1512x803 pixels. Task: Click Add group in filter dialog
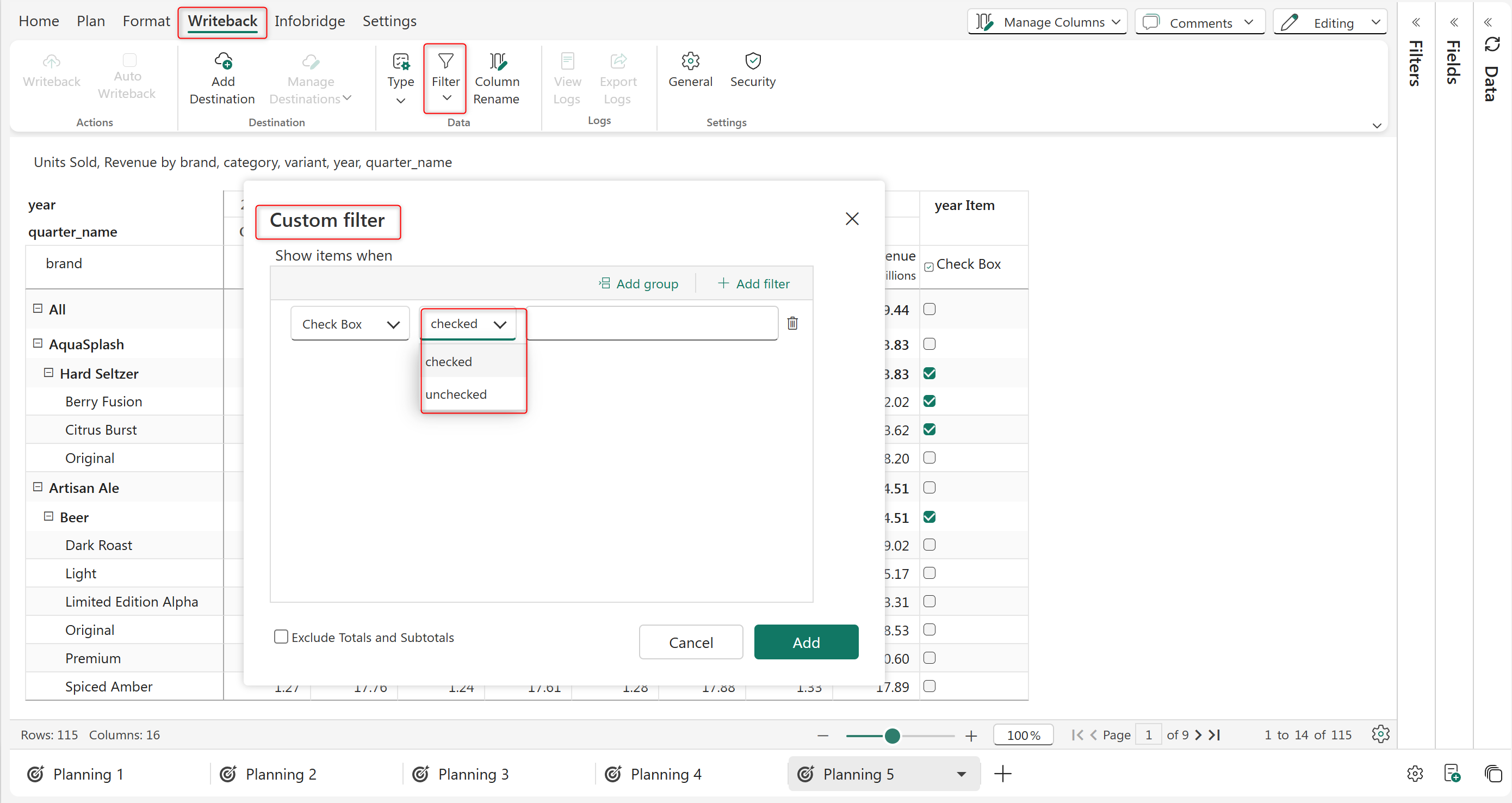[x=639, y=283]
